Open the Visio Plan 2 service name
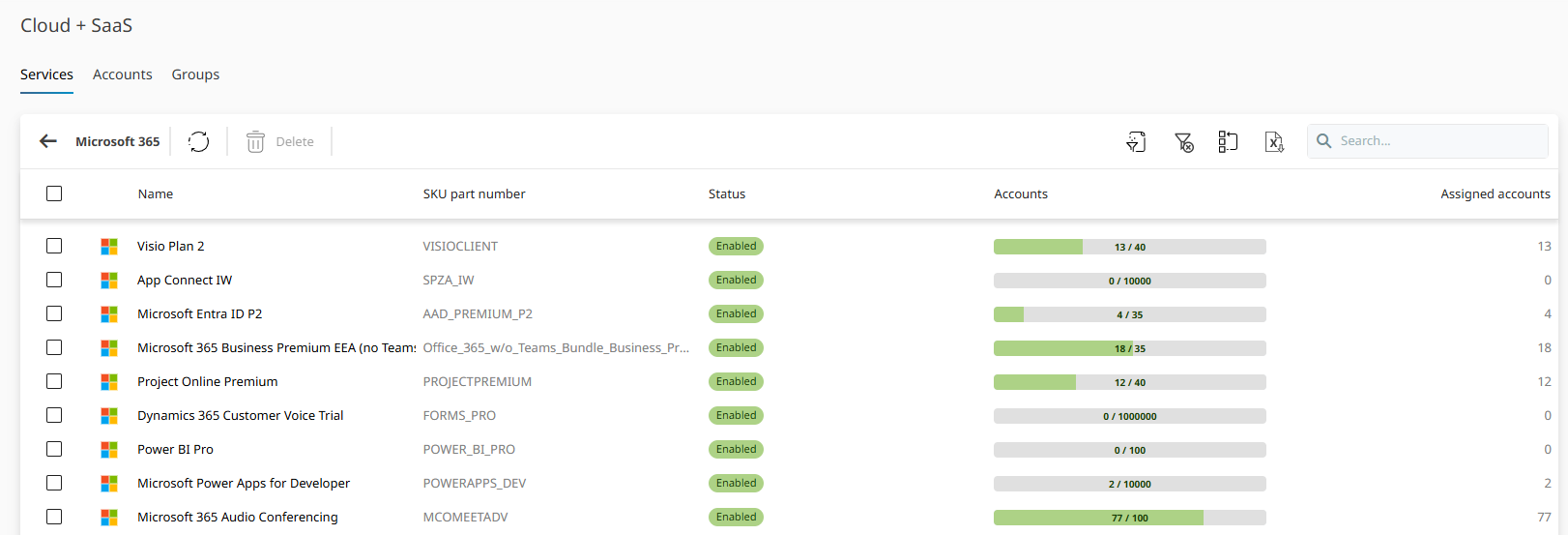This screenshot has width=1568, height=535. tap(171, 246)
